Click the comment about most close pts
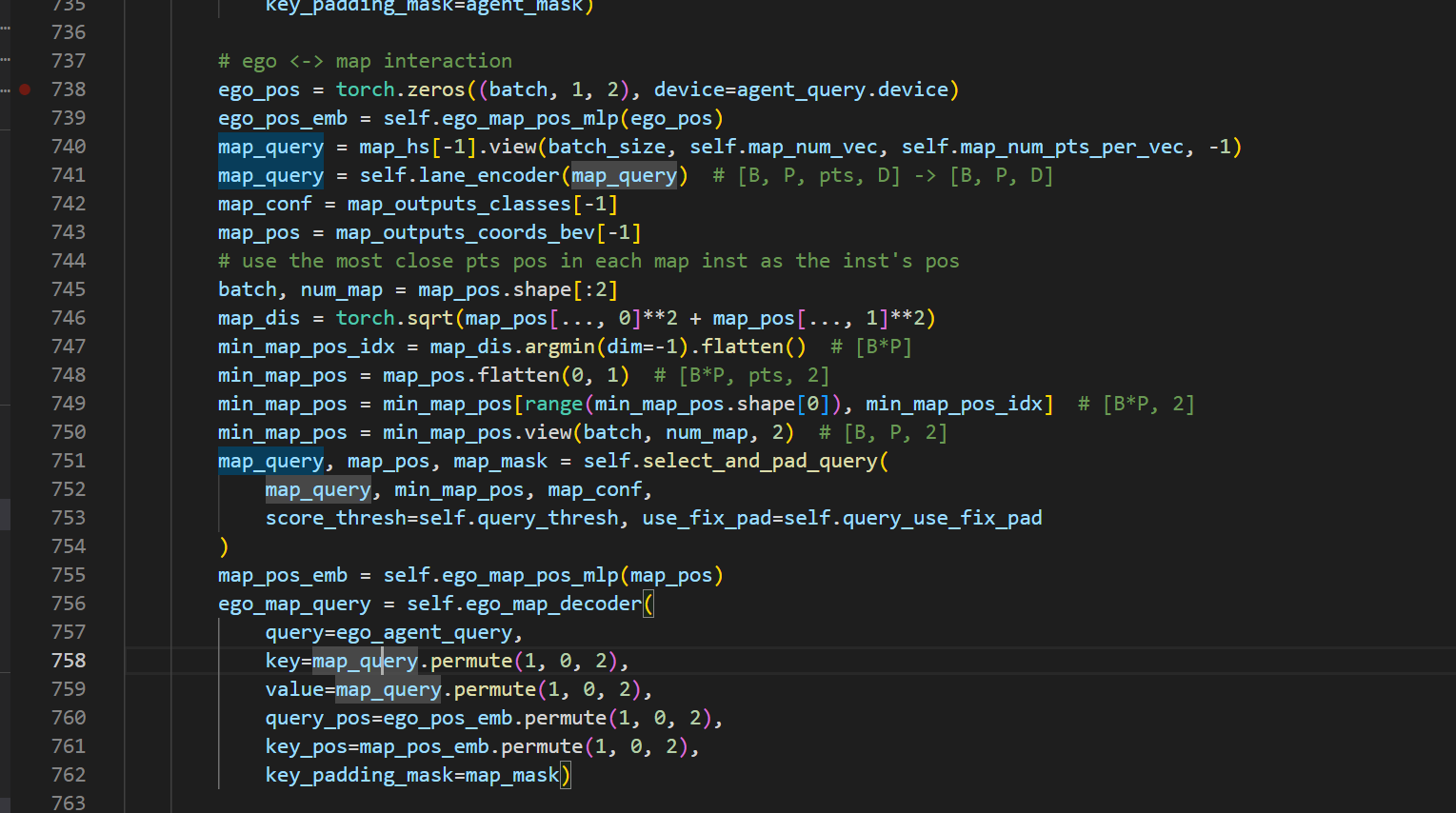 point(588,261)
